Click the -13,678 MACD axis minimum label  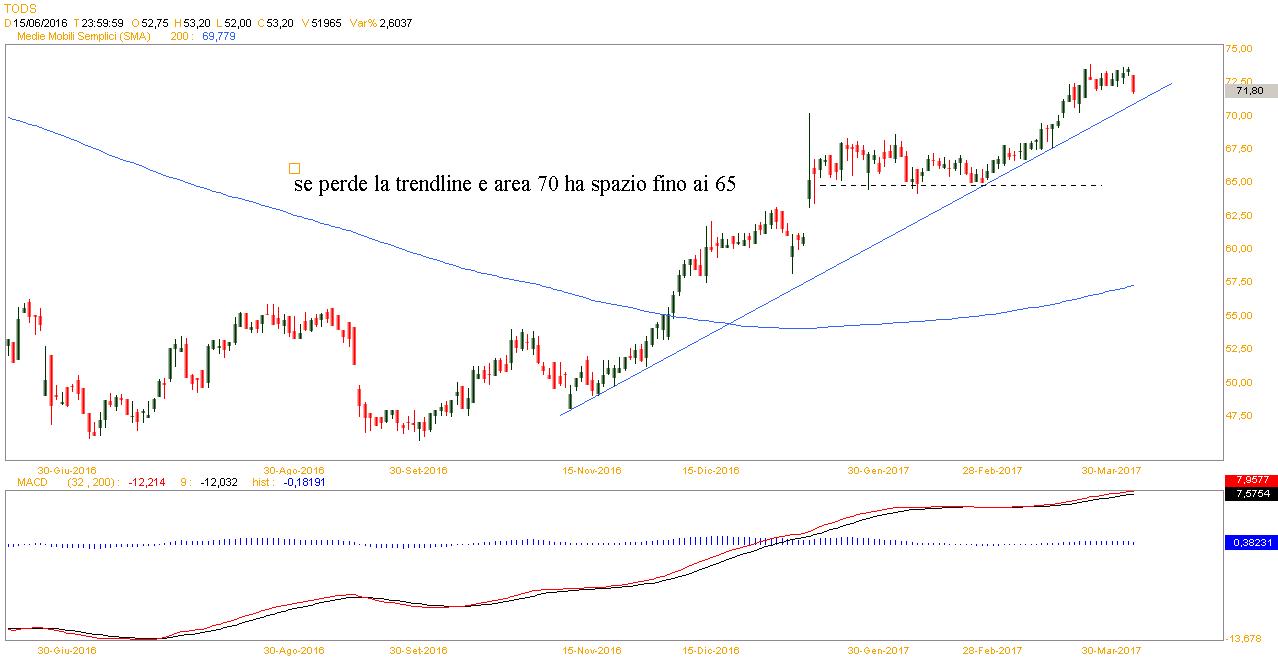coord(1244,638)
